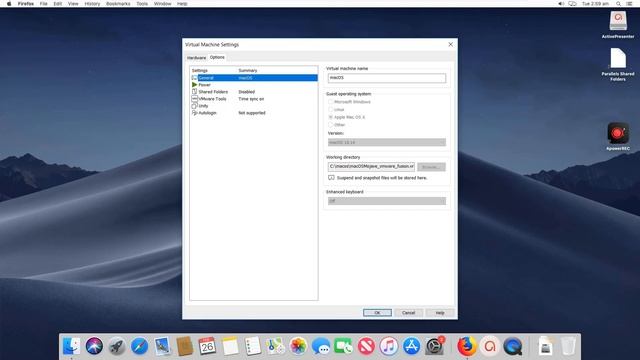Switch to the Hardware tab

click(x=196, y=58)
